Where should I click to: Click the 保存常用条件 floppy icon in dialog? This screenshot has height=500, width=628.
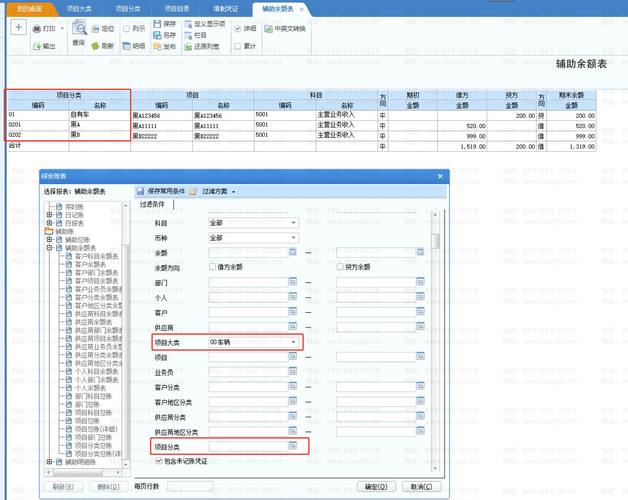click(140, 192)
